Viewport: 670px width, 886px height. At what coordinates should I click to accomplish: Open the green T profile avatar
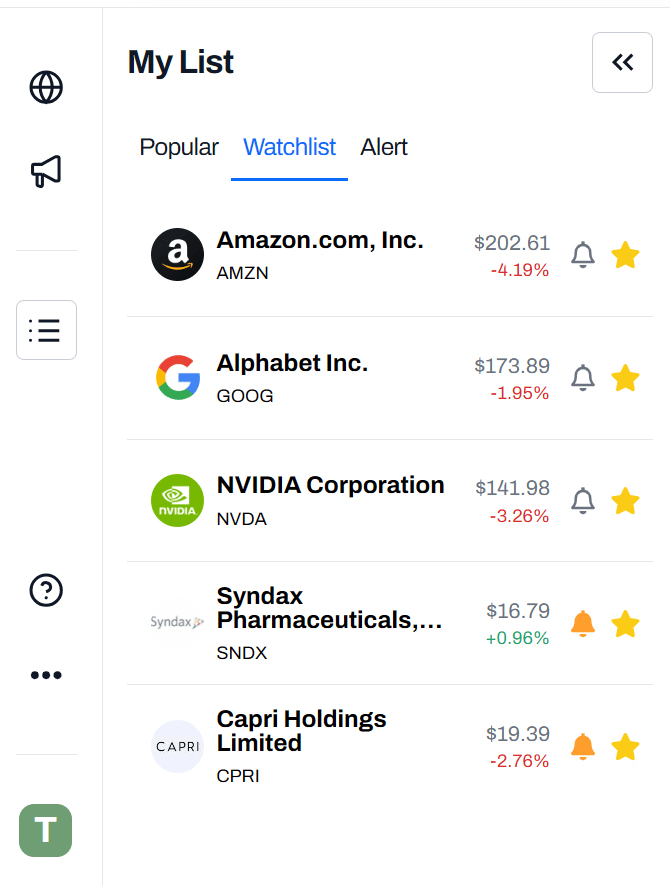(x=46, y=830)
